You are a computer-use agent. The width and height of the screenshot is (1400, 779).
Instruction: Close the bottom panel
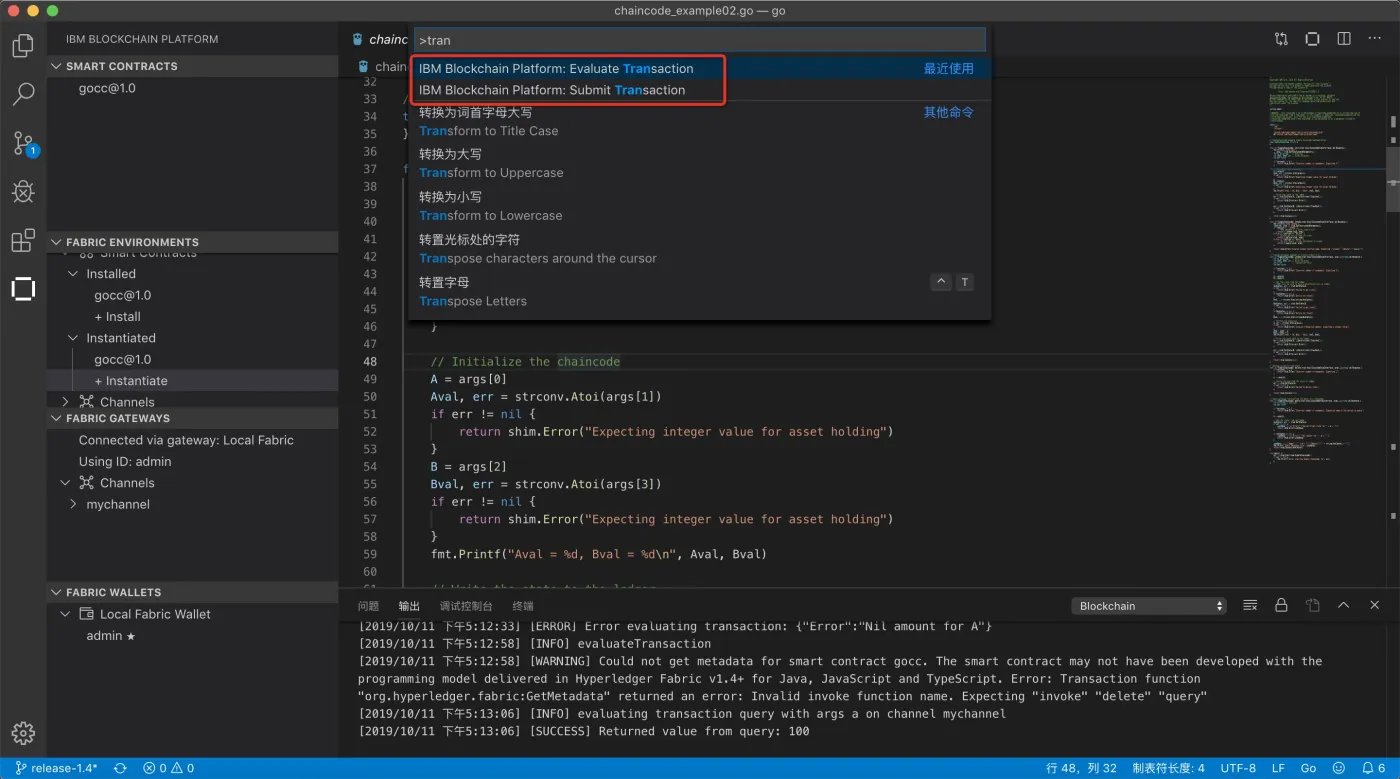click(x=1376, y=605)
